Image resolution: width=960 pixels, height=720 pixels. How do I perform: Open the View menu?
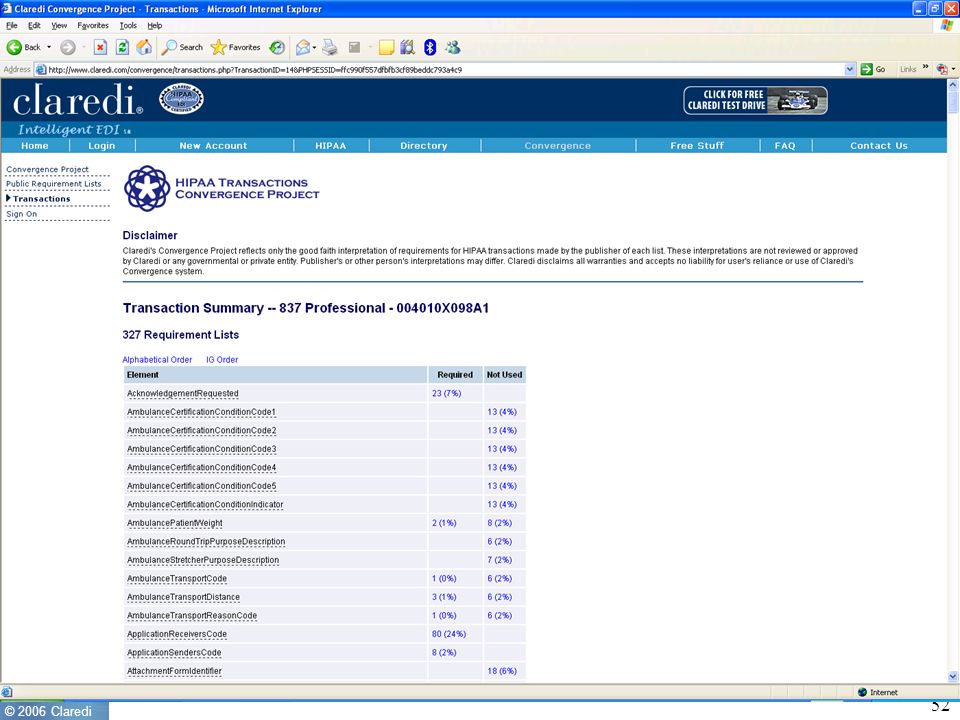pos(59,26)
